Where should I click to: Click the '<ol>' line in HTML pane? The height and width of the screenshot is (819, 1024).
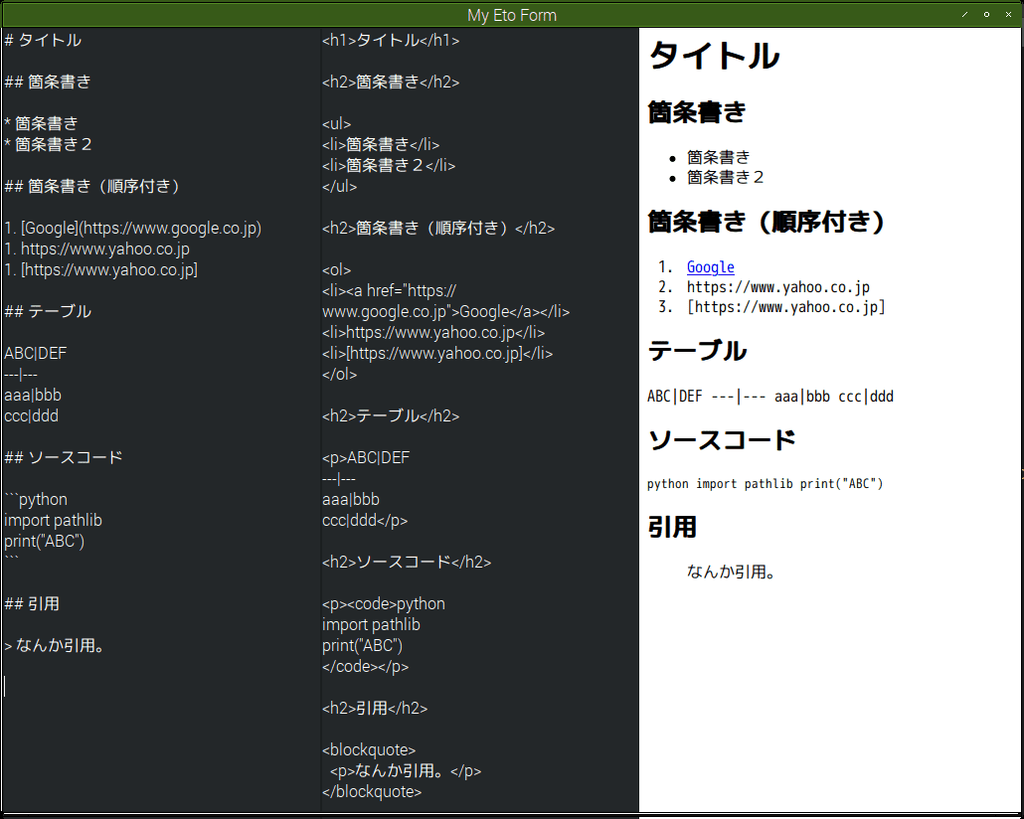click(x=336, y=270)
